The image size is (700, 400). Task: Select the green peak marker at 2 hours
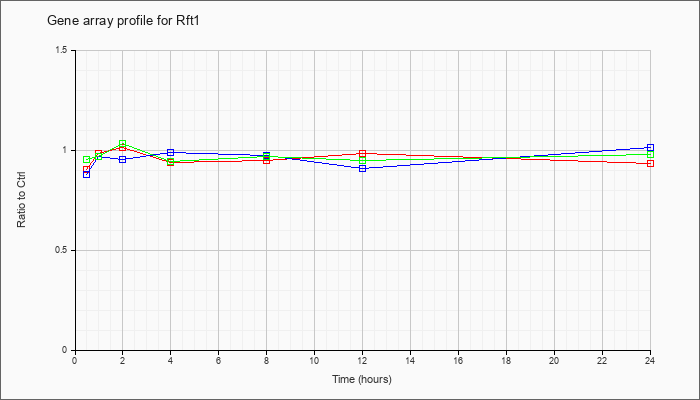click(122, 143)
